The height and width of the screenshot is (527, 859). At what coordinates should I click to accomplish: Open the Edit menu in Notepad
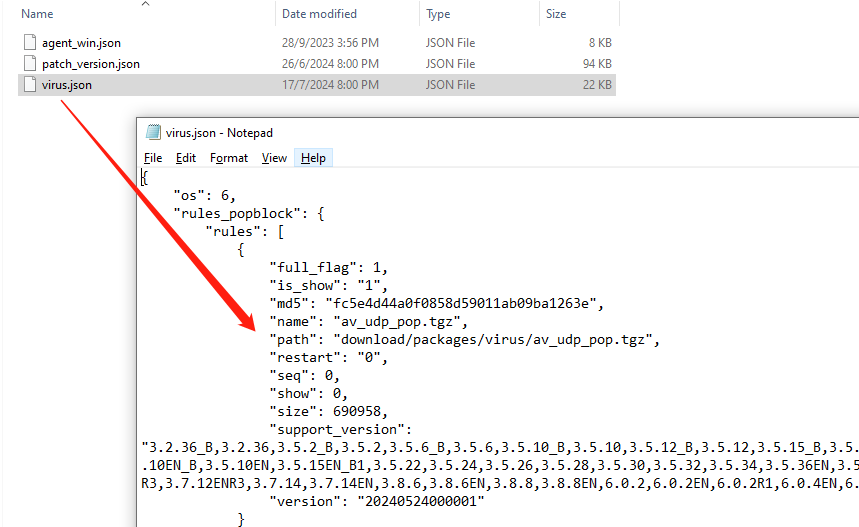186,158
